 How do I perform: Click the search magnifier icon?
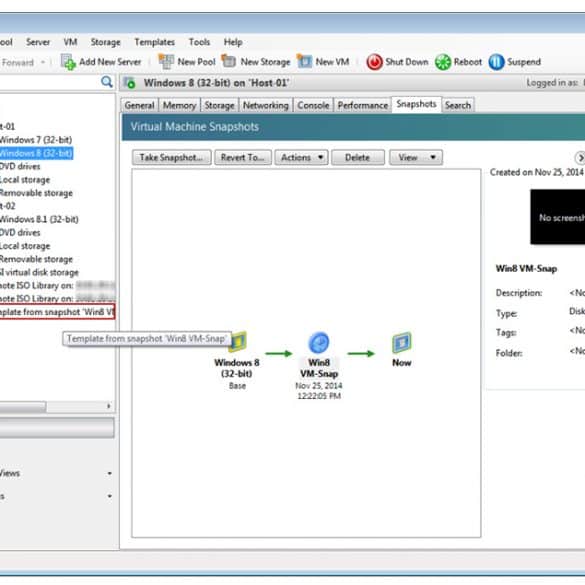107,82
